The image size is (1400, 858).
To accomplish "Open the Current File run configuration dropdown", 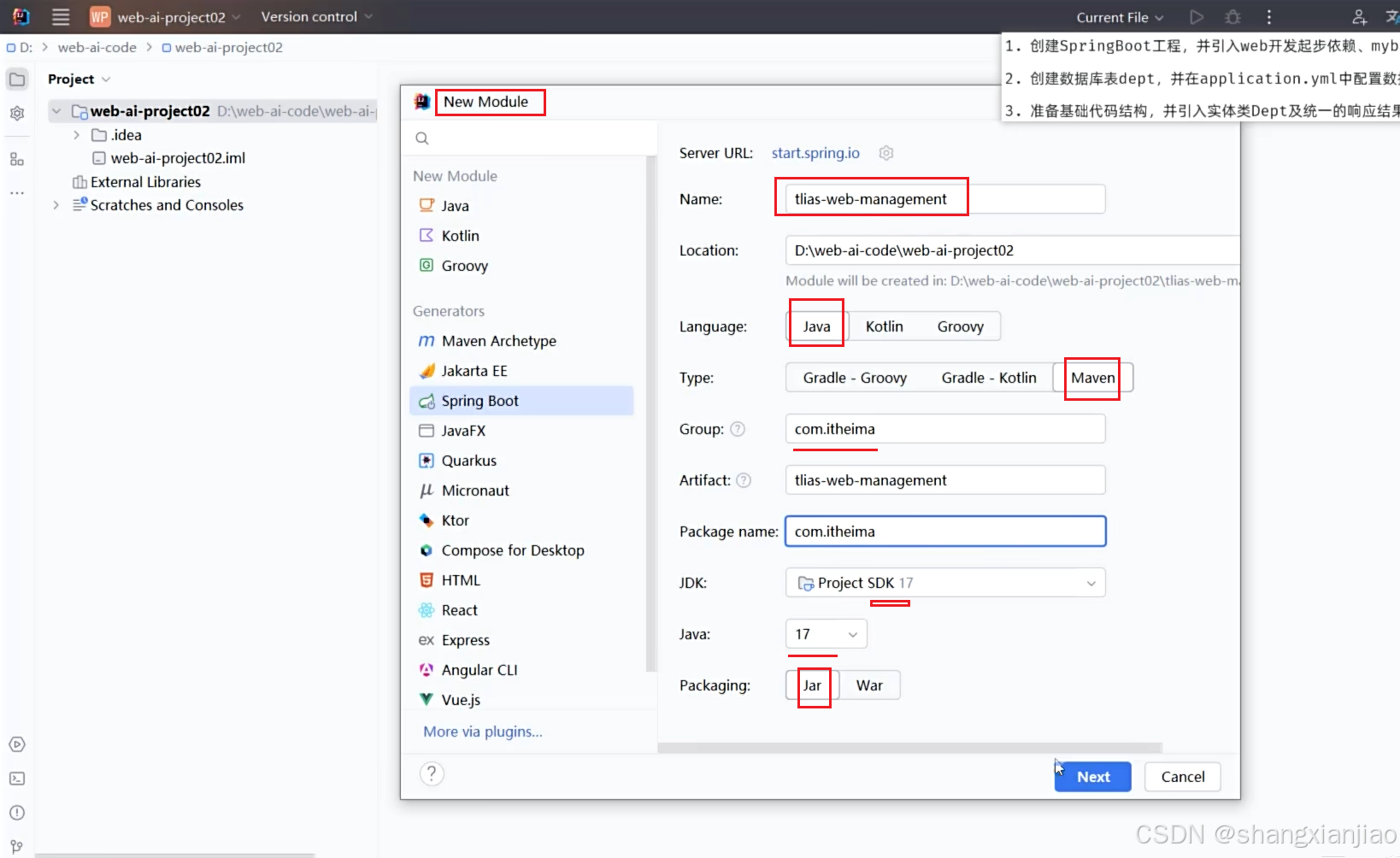I will coord(1120,17).
